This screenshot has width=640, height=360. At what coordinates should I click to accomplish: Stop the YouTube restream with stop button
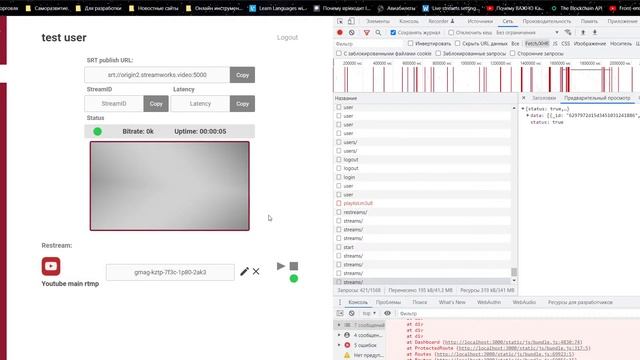[293, 266]
